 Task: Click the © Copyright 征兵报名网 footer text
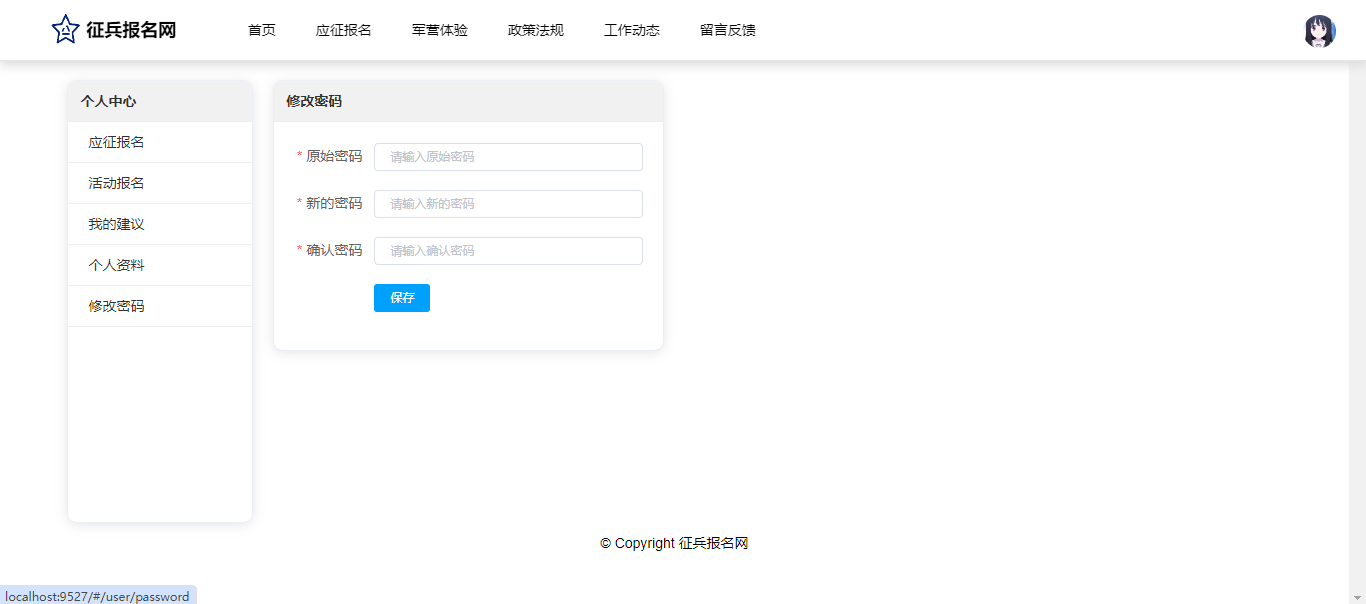(x=674, y=543)
